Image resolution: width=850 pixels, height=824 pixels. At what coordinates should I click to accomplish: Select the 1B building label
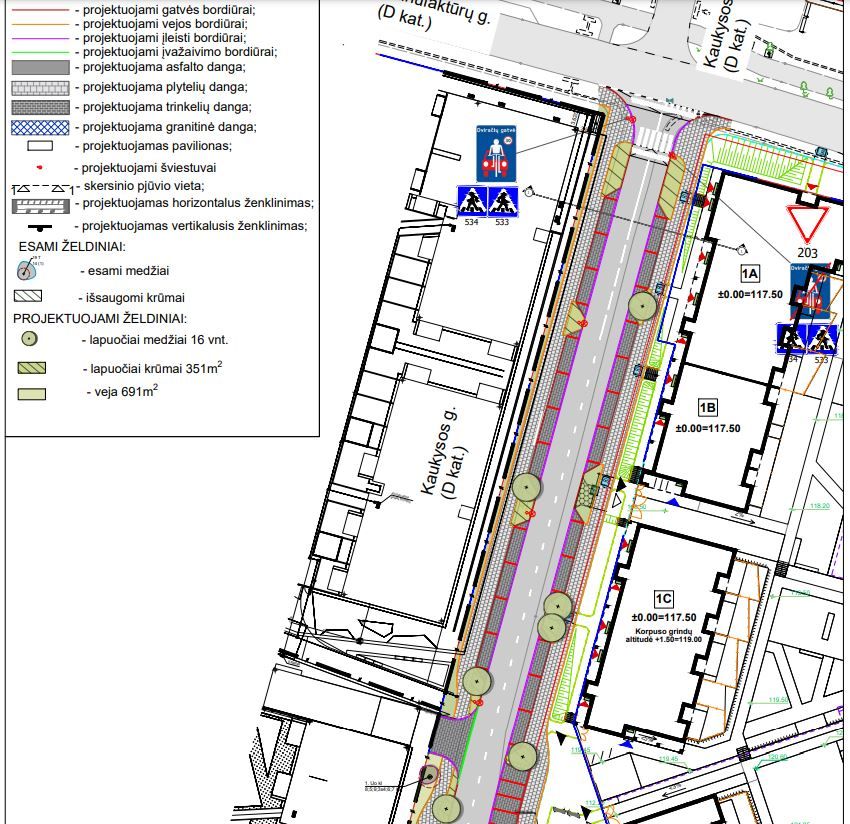click(708, 408)
